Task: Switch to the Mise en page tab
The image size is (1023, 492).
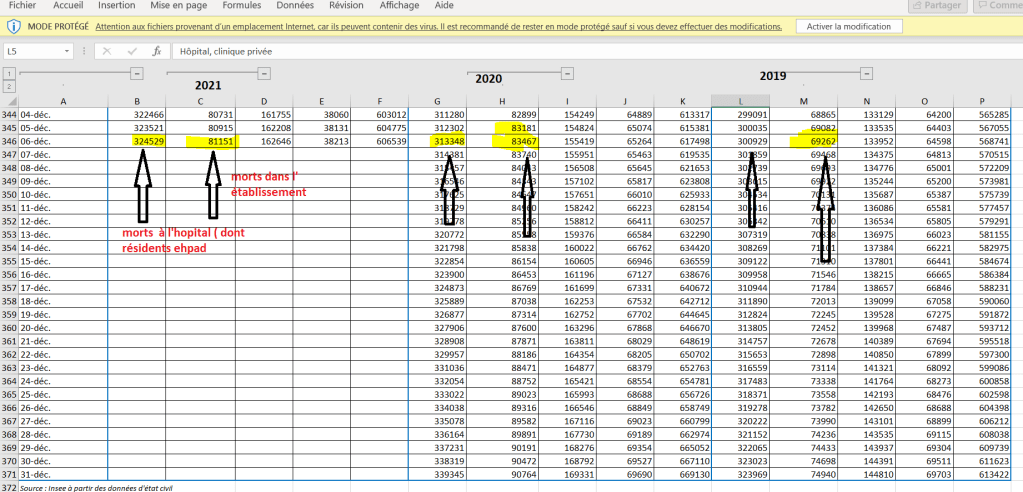Action: tap(178, 5)
